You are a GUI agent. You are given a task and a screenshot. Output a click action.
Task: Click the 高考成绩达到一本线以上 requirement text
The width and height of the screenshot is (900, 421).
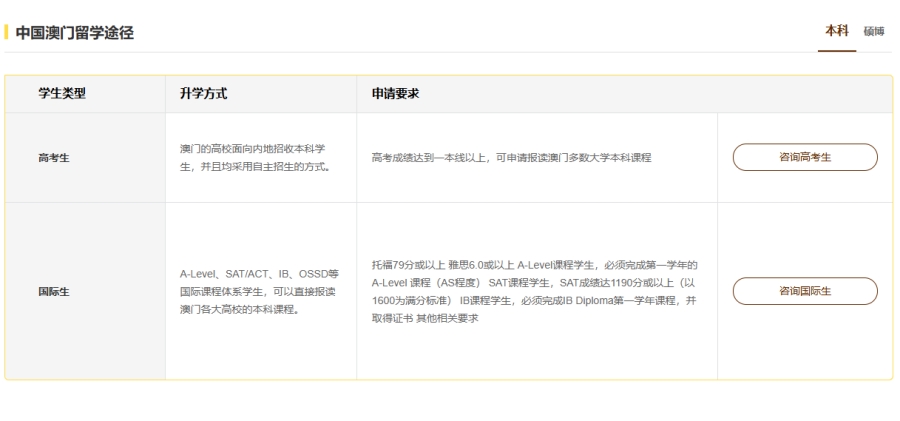pos(511,158)
